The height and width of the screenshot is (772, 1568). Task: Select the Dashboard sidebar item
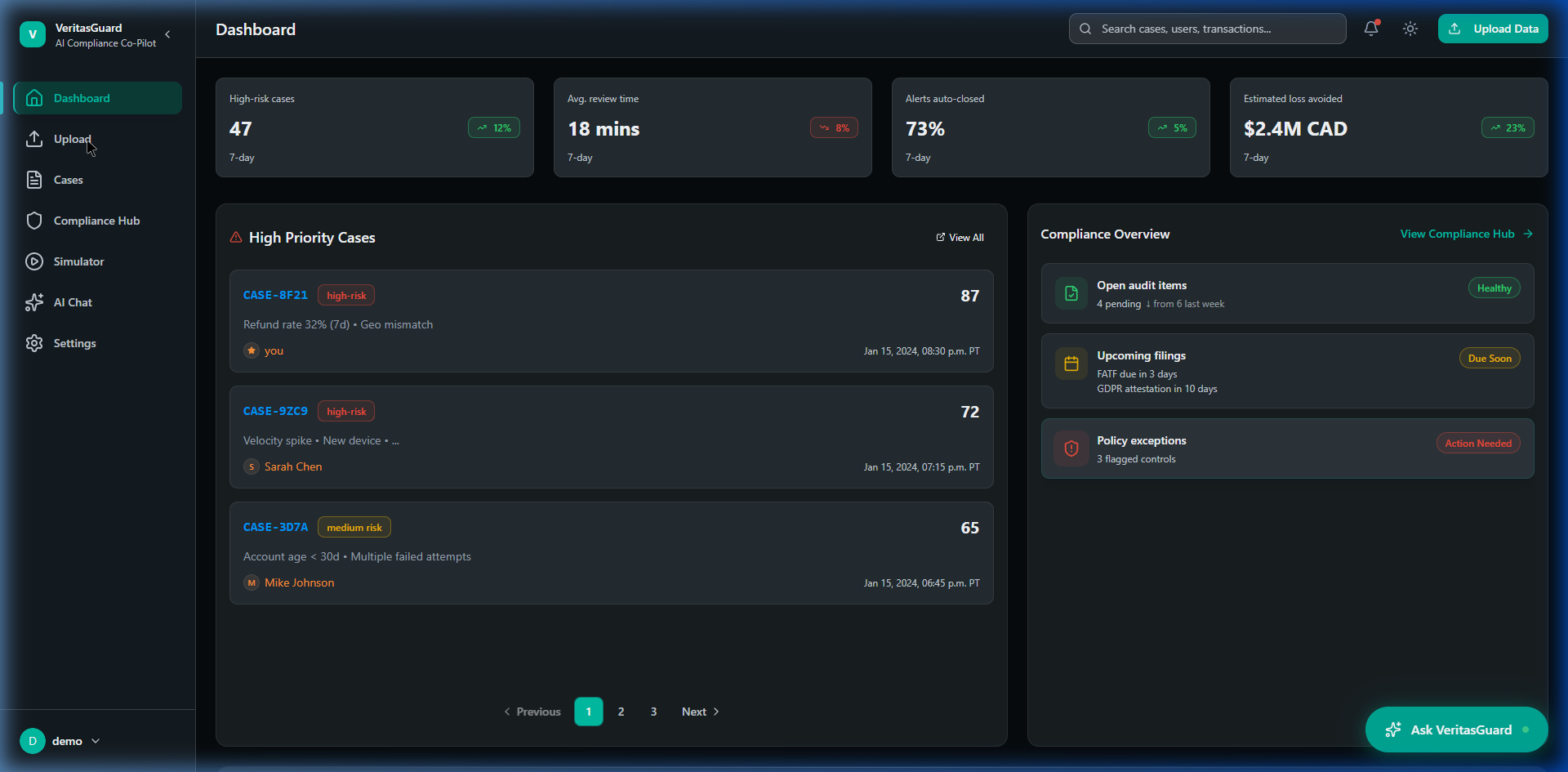pos(81,98)
